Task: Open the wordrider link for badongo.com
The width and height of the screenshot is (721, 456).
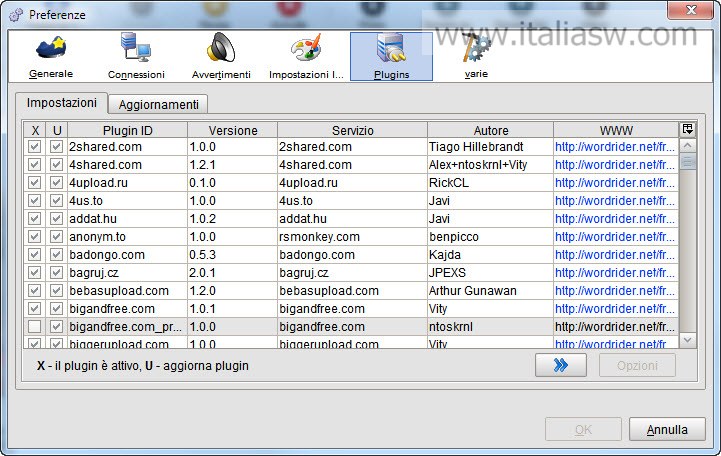Action: 615,254
